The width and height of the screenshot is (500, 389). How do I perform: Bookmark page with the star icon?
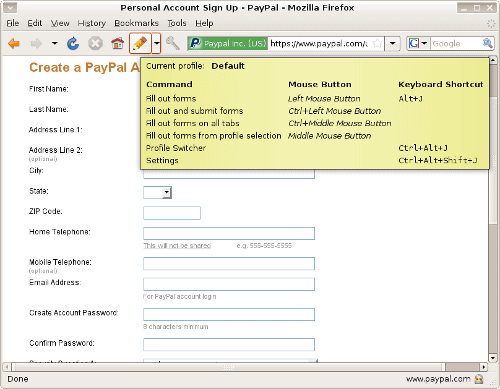(x=377, y=43)
